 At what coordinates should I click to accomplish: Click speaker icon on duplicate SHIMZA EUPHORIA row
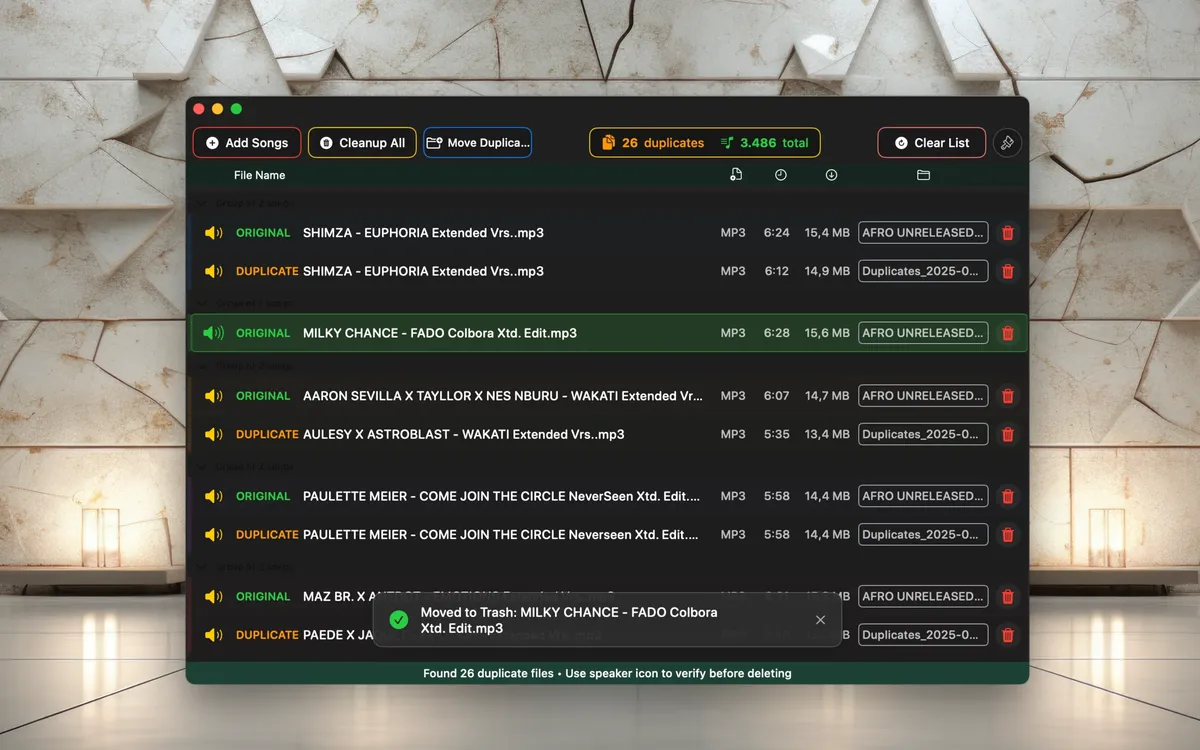[214, 271]
